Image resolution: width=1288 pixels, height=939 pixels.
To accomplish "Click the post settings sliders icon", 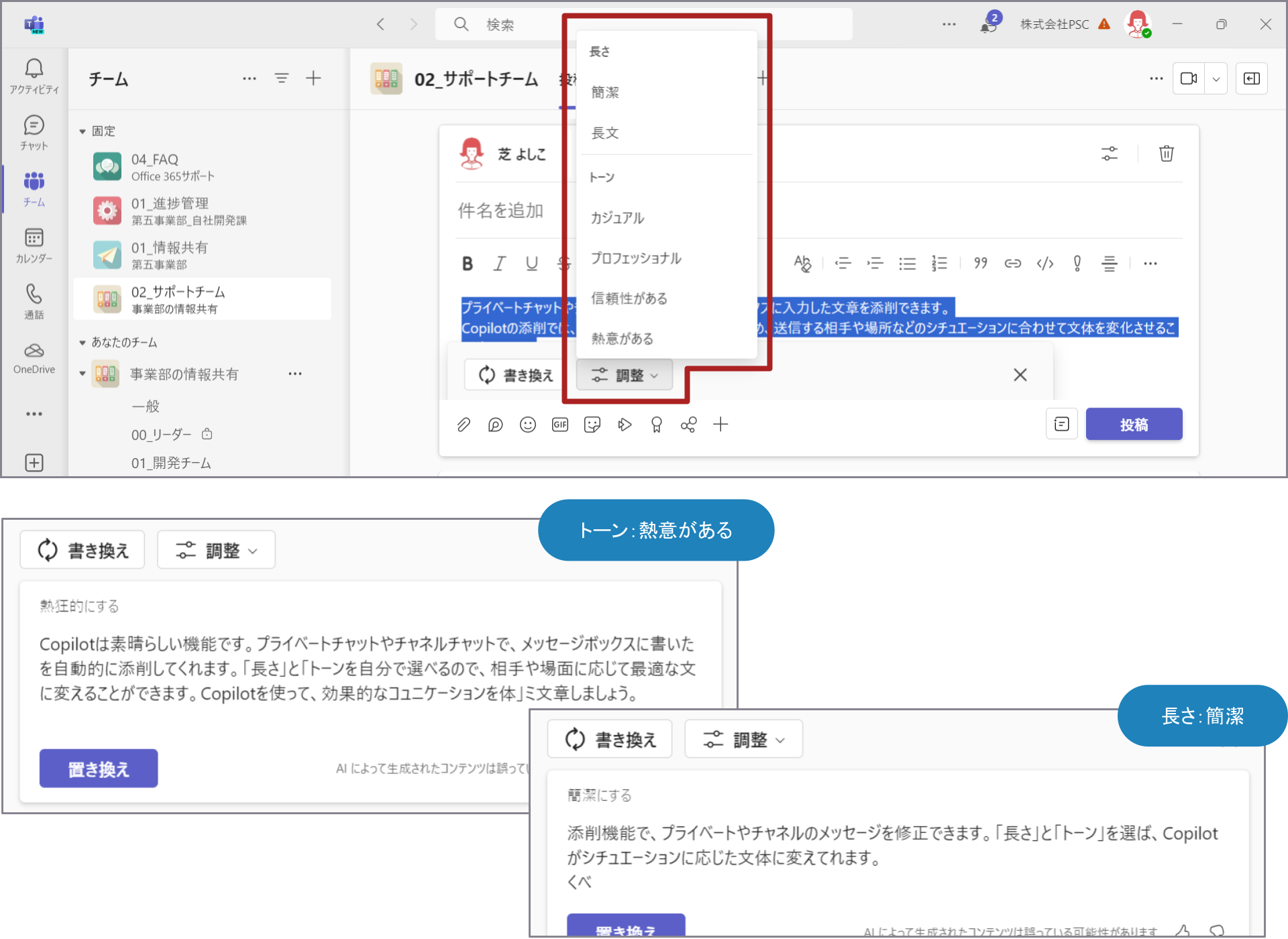I will (1110, 154).
